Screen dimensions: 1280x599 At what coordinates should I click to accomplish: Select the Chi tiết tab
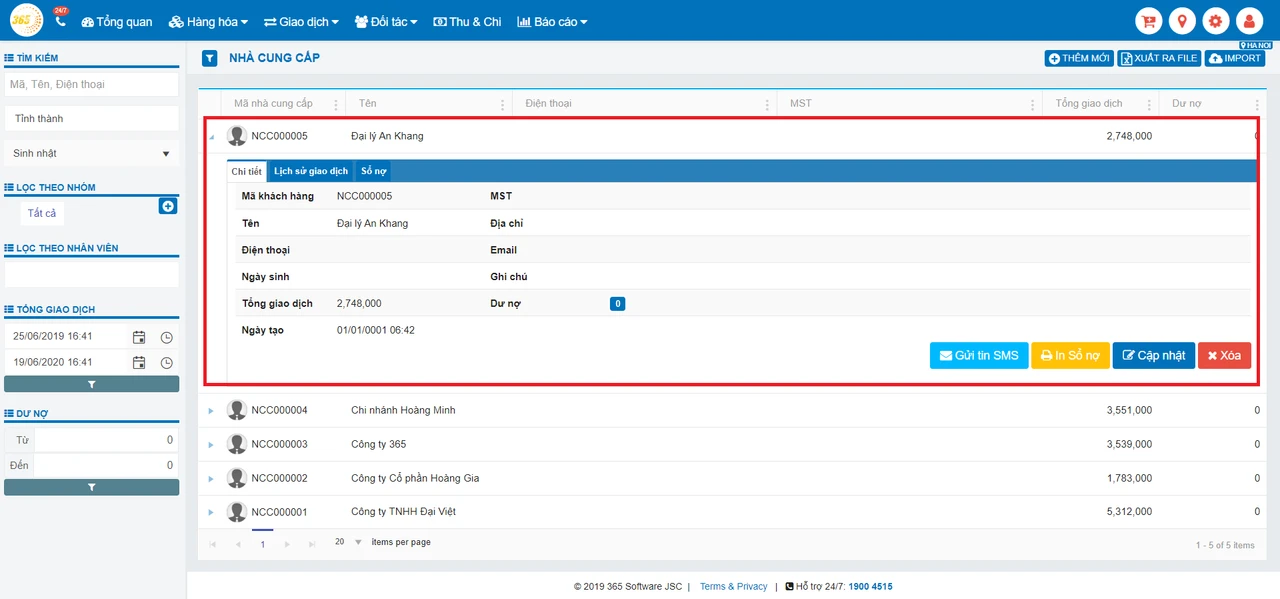coord(246,171)
